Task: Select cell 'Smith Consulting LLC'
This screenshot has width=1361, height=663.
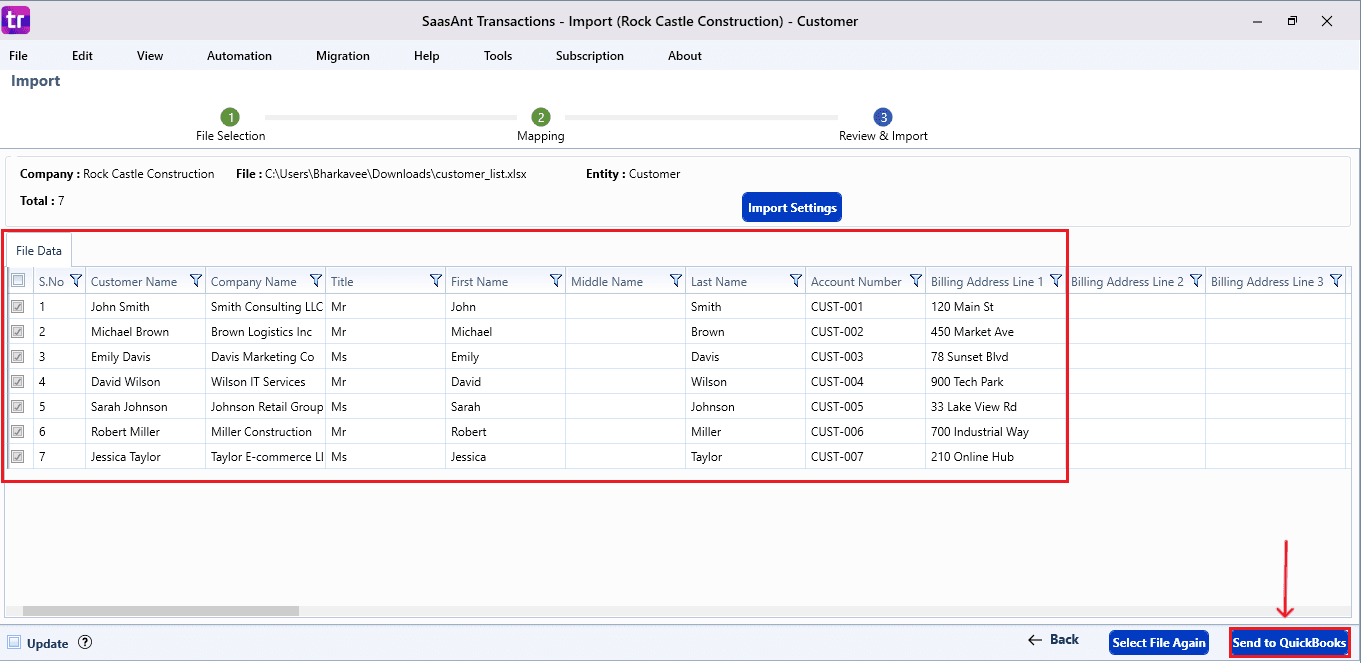Action: [266, 307]
